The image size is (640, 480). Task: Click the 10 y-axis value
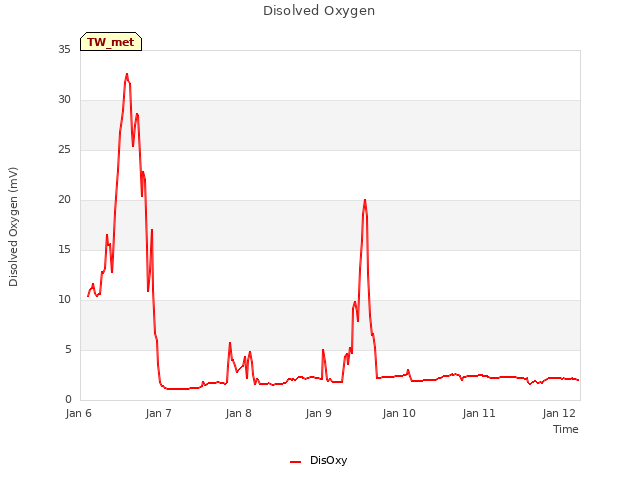click(x=64, y=299)
